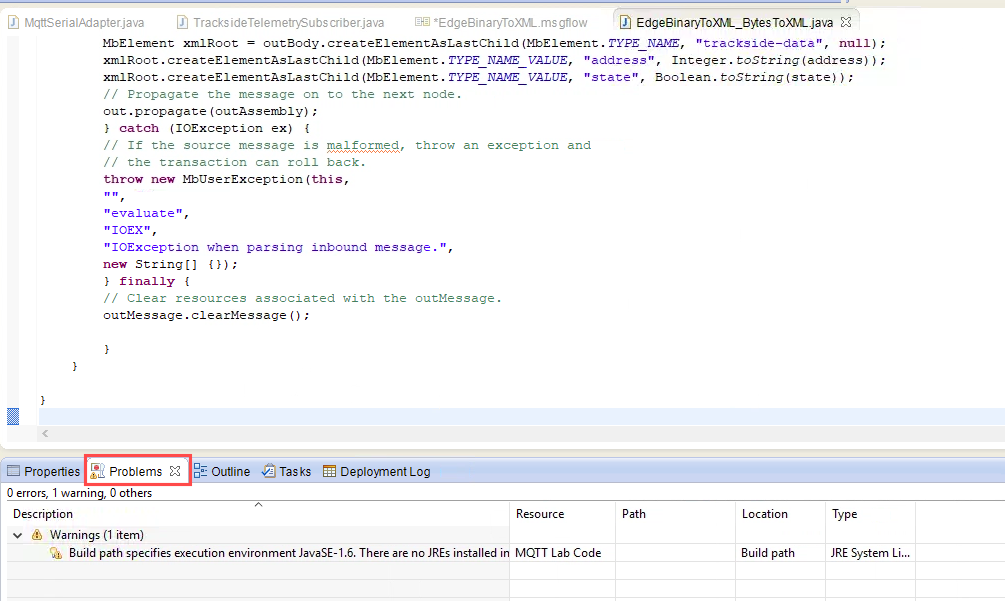The width and height of the screenshot is (1005, 601).
Task: Click the warning icon beside Warnings group
Action: coord(37,534)
